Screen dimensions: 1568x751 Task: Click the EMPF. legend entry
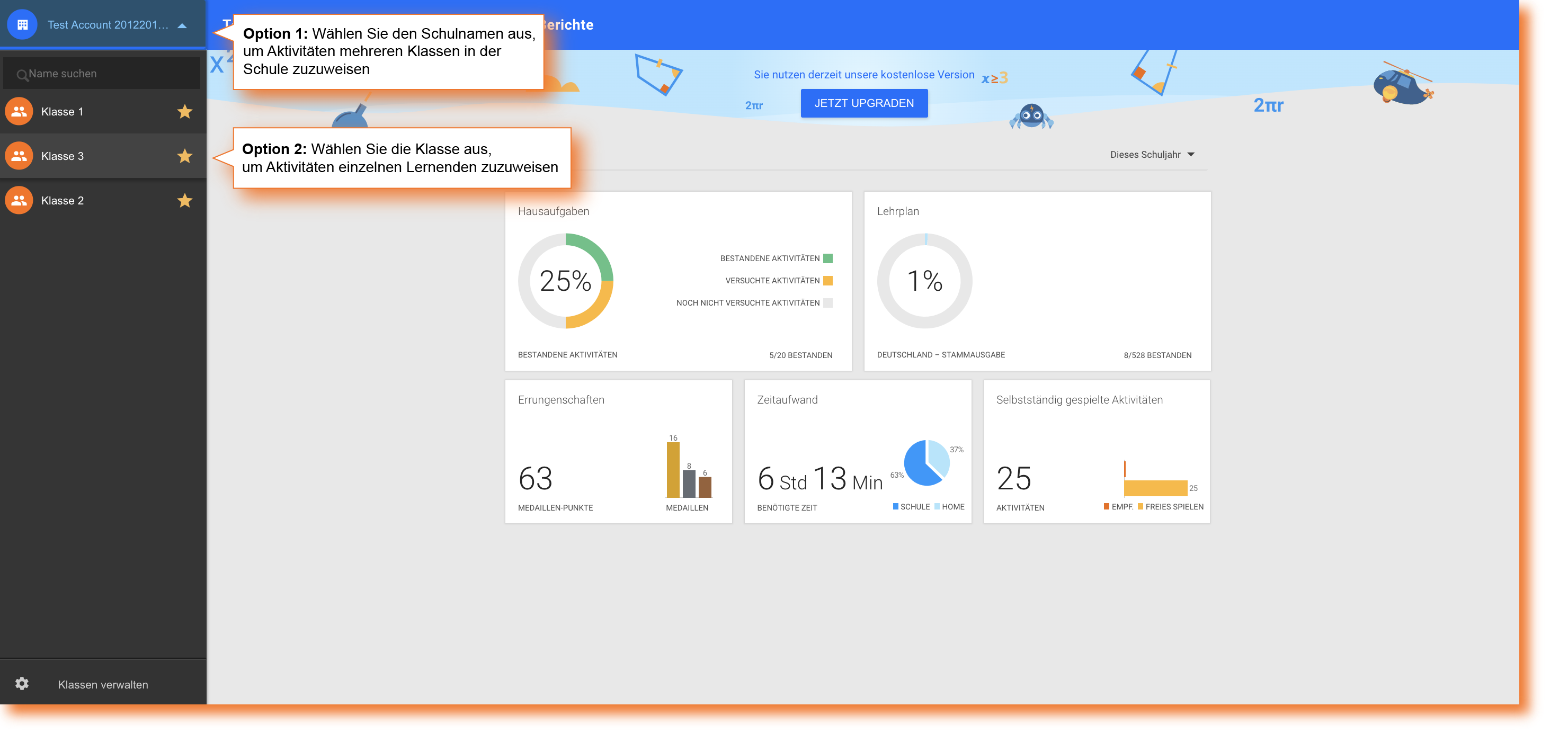click(1118, 506)
